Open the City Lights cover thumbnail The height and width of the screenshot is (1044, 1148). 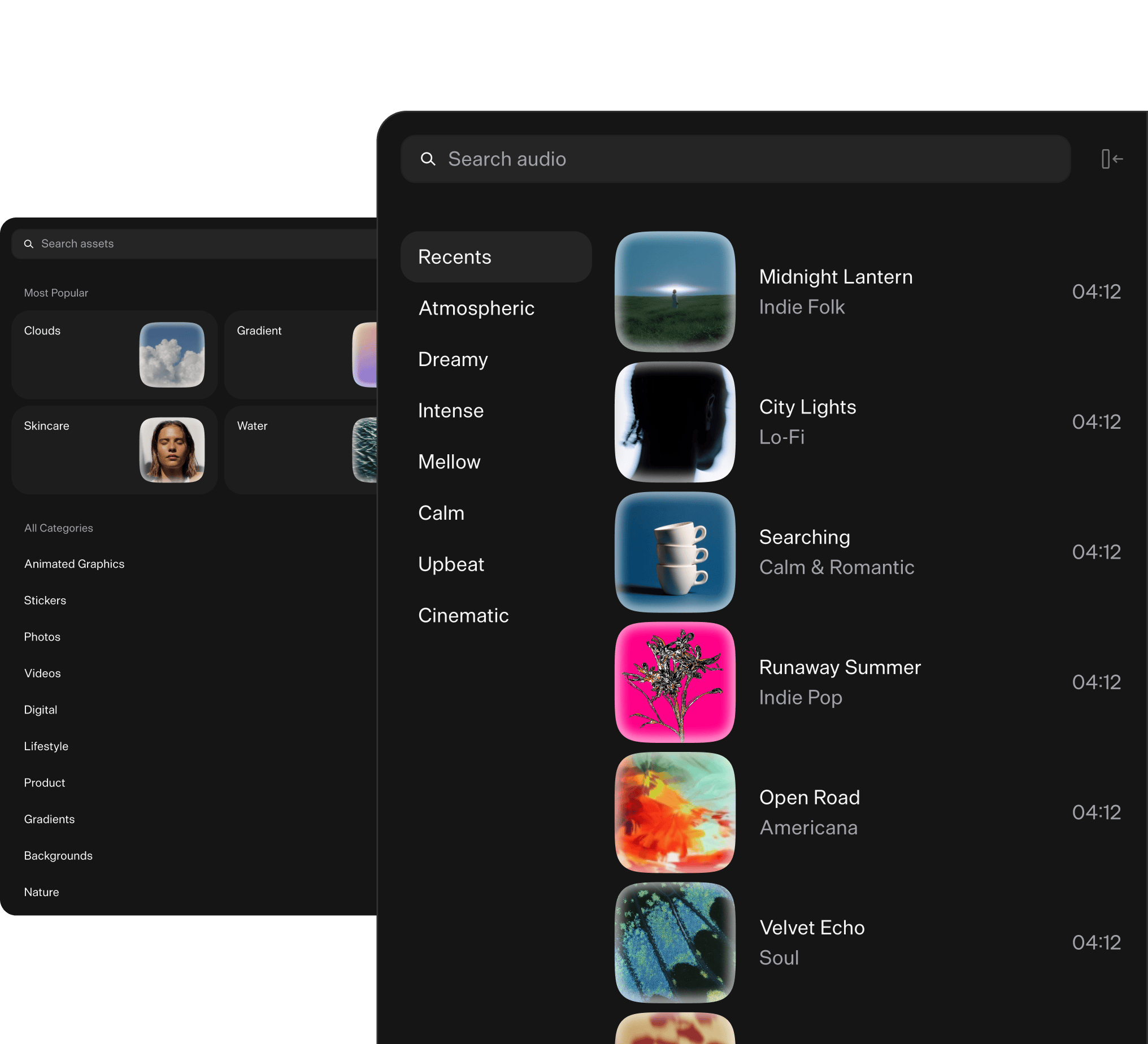tap(675, 422)
